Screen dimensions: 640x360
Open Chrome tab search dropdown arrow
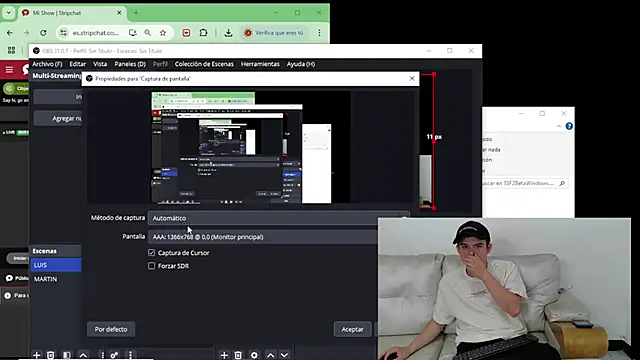tap(9, 13)
